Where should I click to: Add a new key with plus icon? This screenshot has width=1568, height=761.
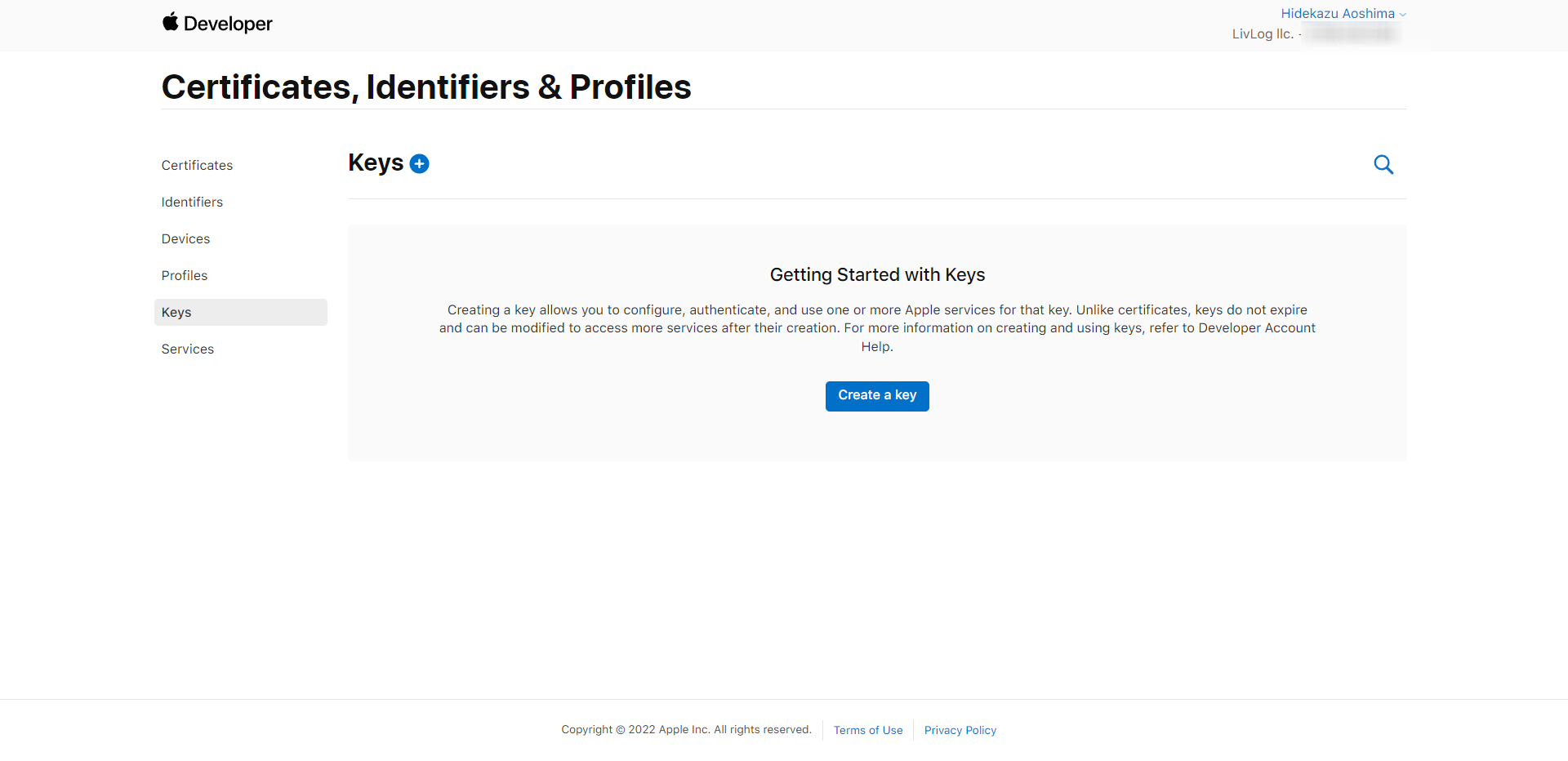(419, 164)
